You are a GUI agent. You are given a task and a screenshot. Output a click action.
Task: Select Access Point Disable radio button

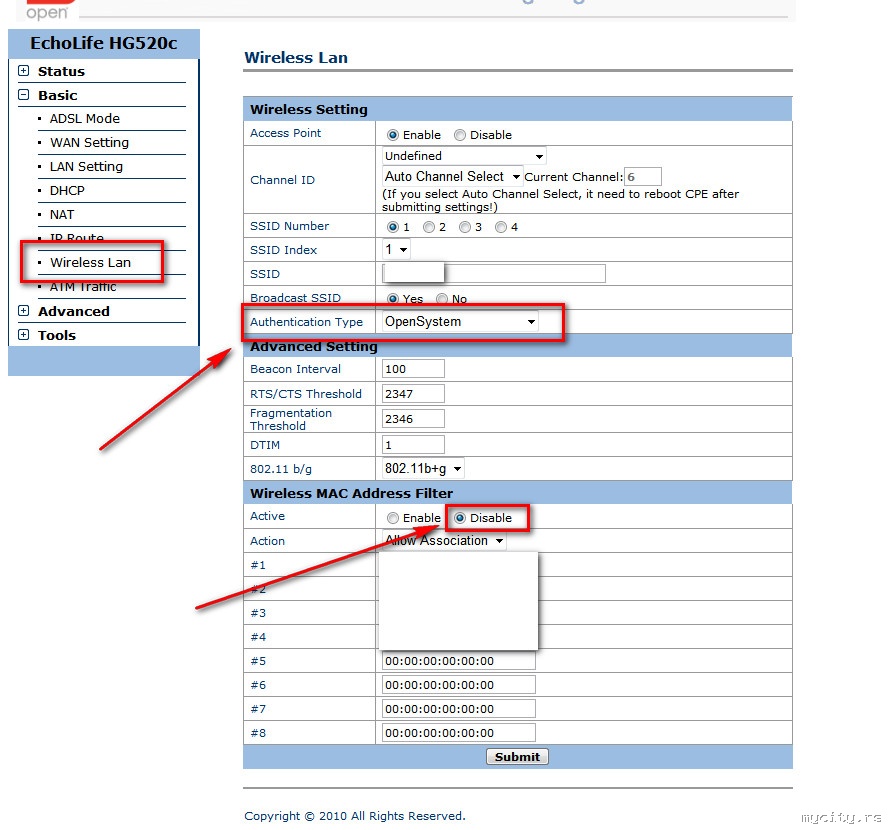tap(460, 135)
